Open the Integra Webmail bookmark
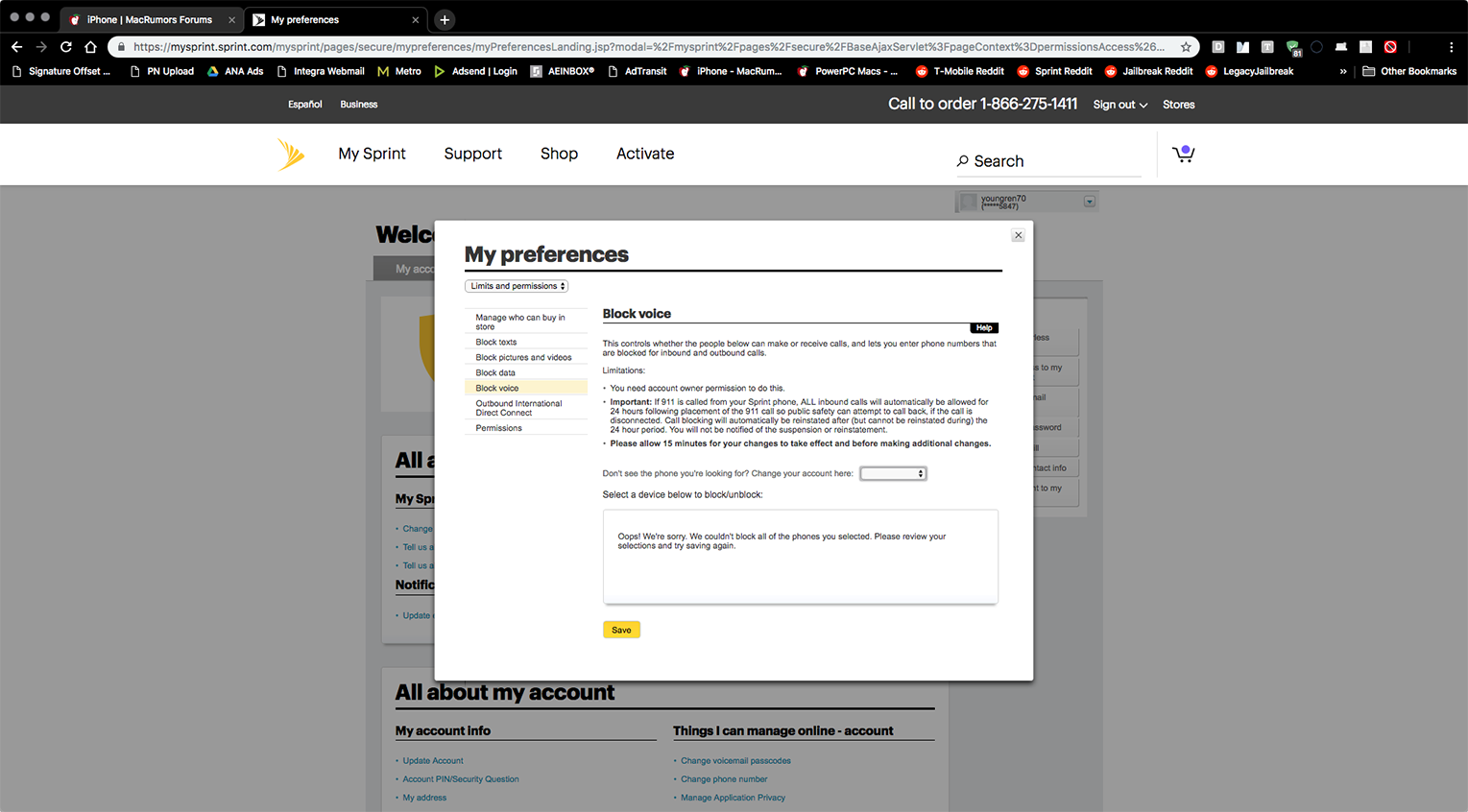The width and height of the screenshot is (1468, 812). point(321,71)
